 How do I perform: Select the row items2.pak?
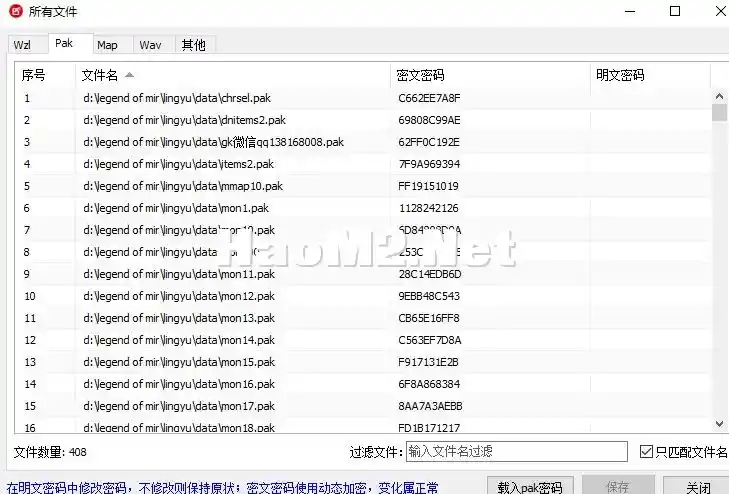click(x=363, y=164)
